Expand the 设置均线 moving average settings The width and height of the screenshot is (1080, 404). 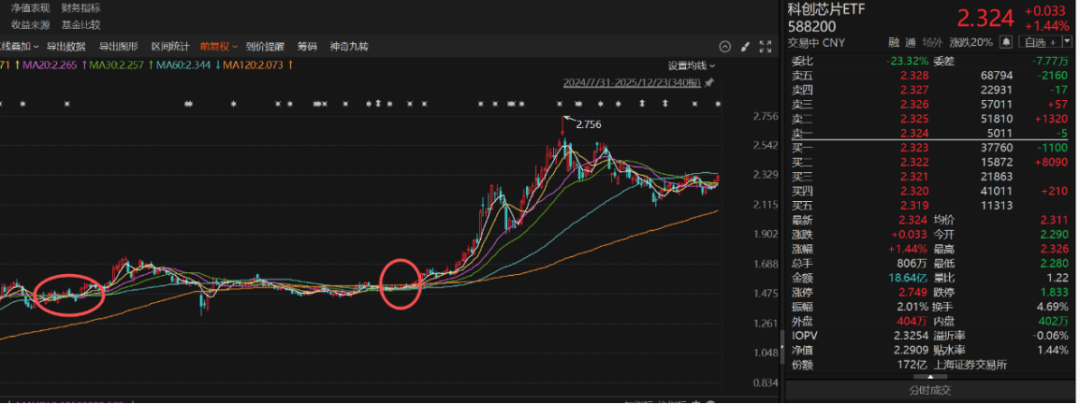pos(688,65)
